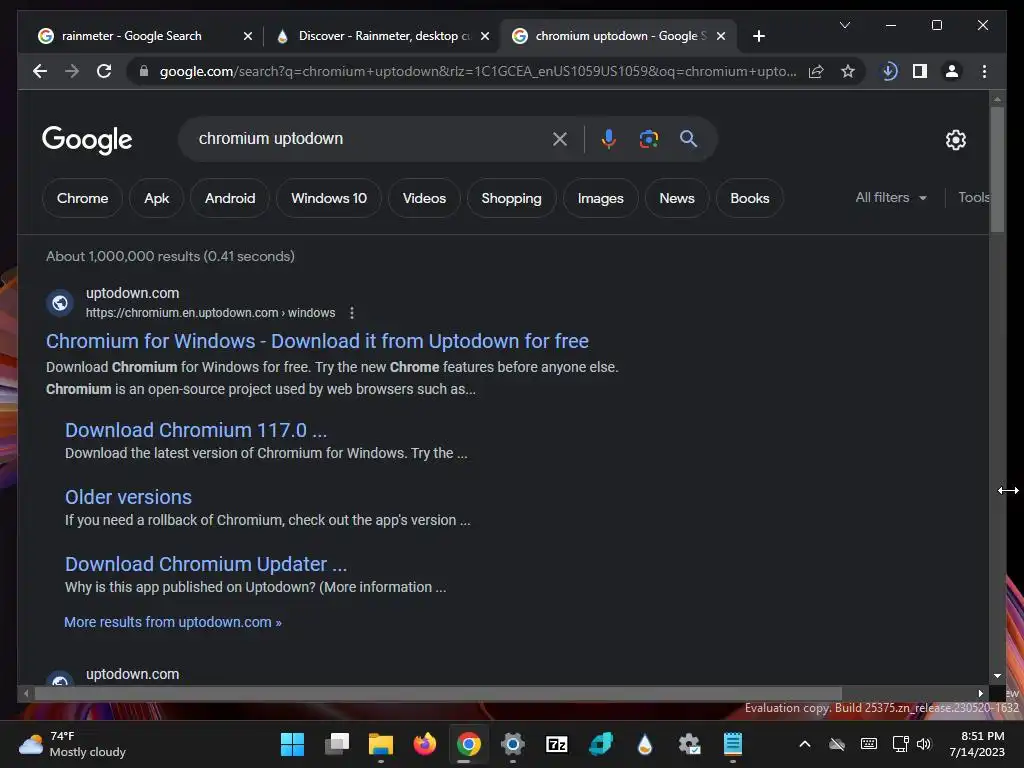
Task: Open a new browser tab
Action: point(758,36)
